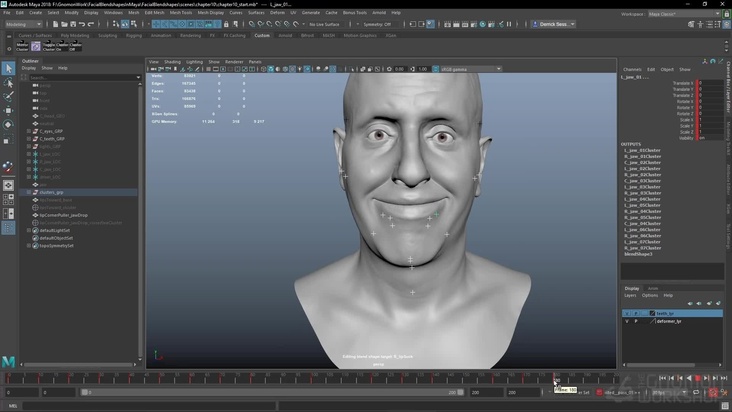This screenshot has height=412, width=732.
Task: Click the Outliner toggle icon in sidebar
Action: 8,228
